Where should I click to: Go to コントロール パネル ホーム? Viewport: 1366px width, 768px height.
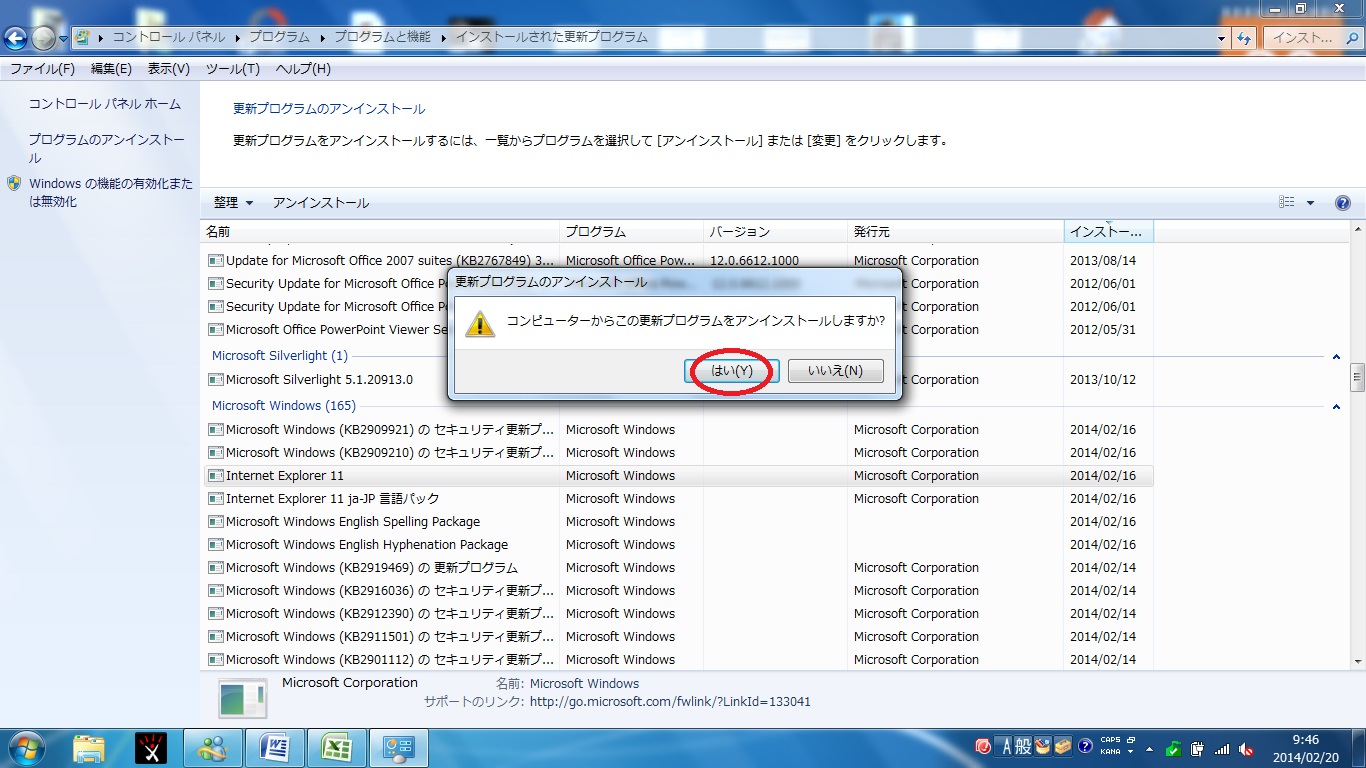pyautogui.click(x=105, y=104)
